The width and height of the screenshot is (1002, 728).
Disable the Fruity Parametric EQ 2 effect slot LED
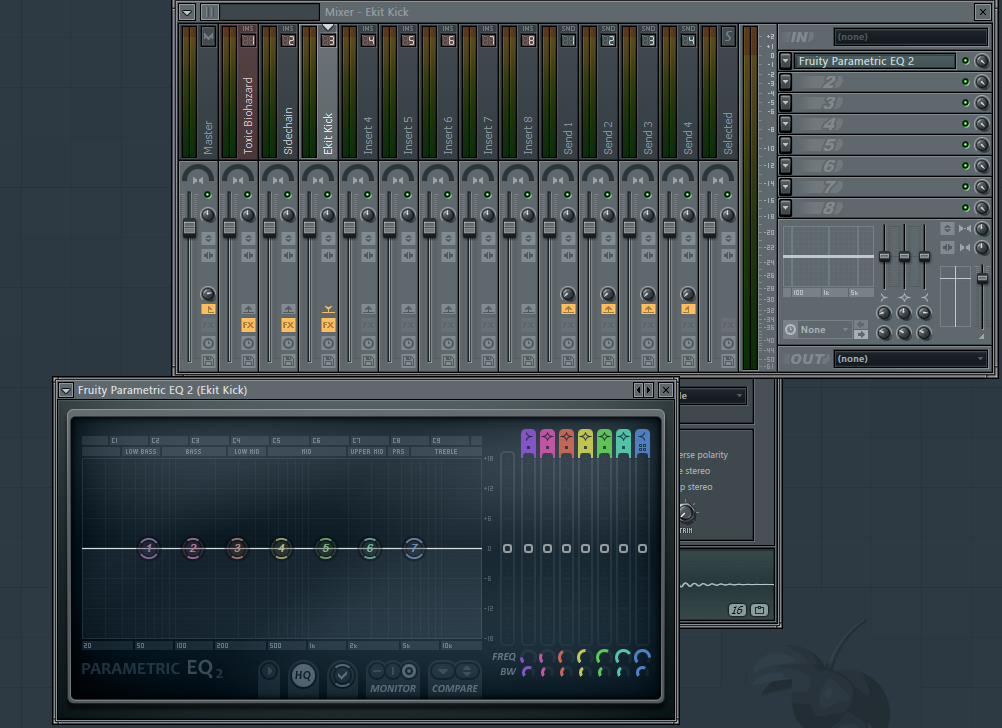point(966,61)
